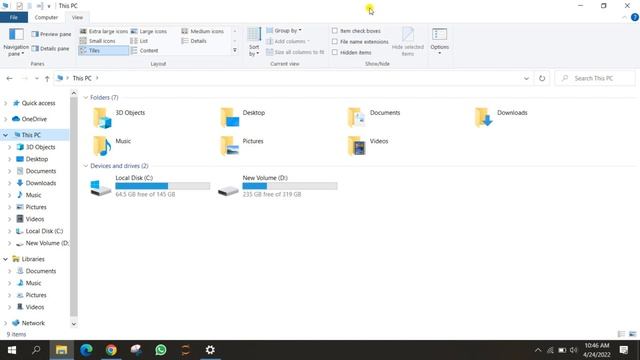Switch to the Computer ribbon tab

(x=46, y=18)
